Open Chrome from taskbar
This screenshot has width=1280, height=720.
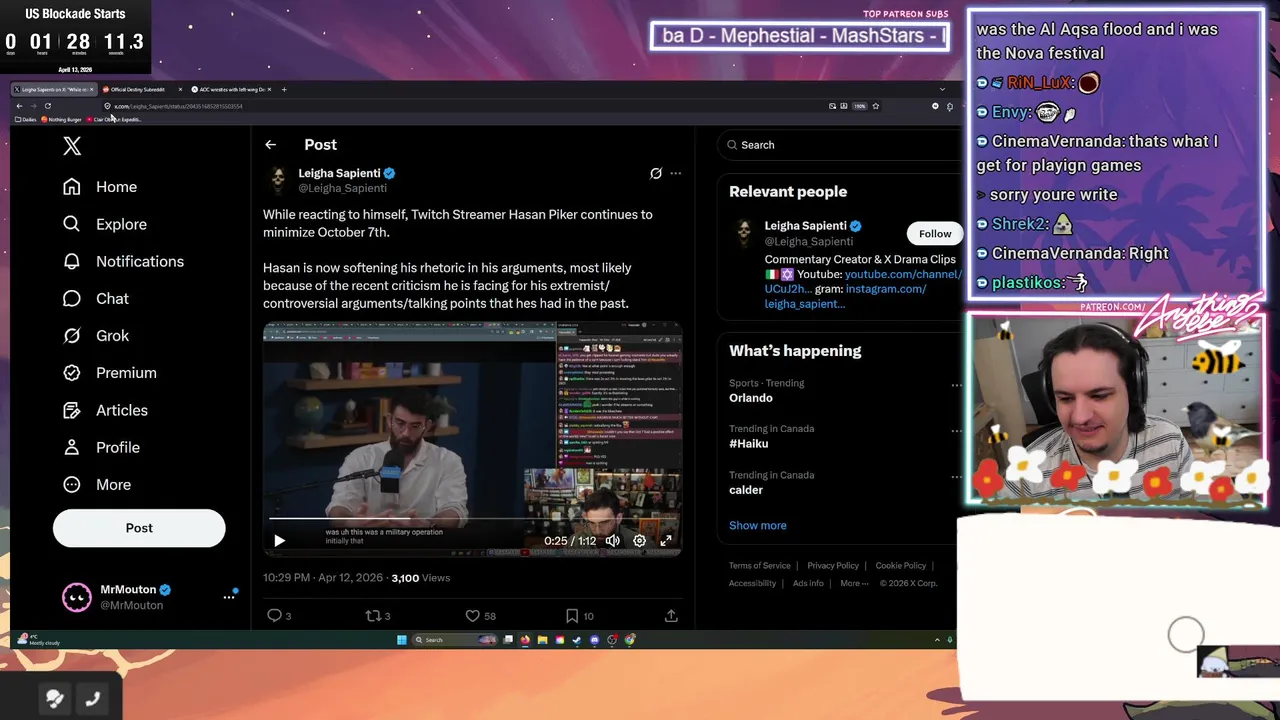[630, 640]
